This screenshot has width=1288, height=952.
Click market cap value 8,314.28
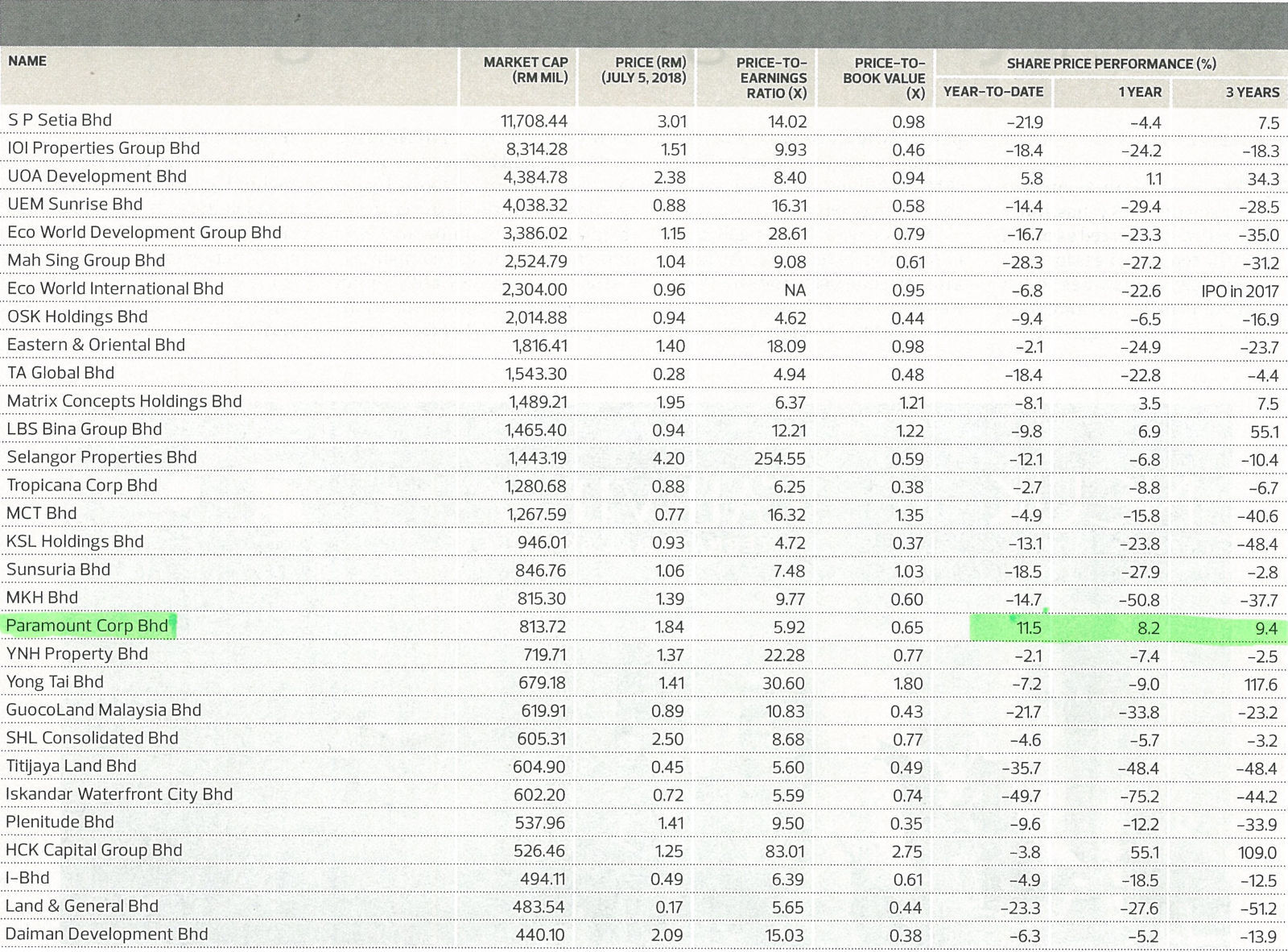coord(537,150)
